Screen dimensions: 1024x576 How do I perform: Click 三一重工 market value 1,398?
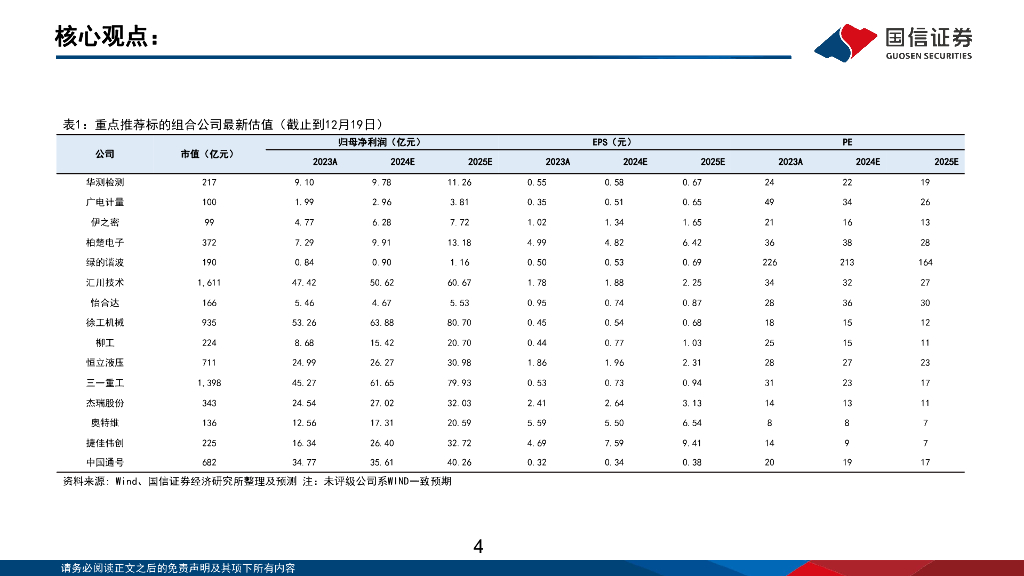[209, 383]
